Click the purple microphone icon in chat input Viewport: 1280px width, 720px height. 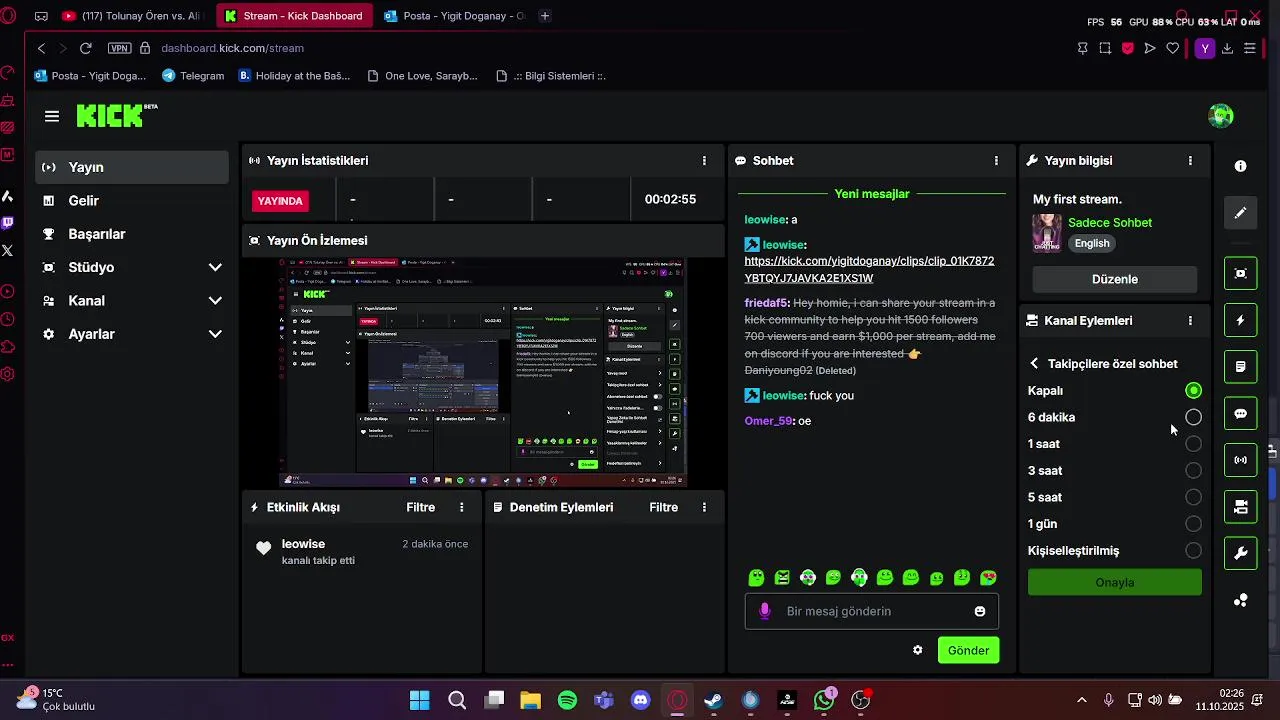point(765,611)
